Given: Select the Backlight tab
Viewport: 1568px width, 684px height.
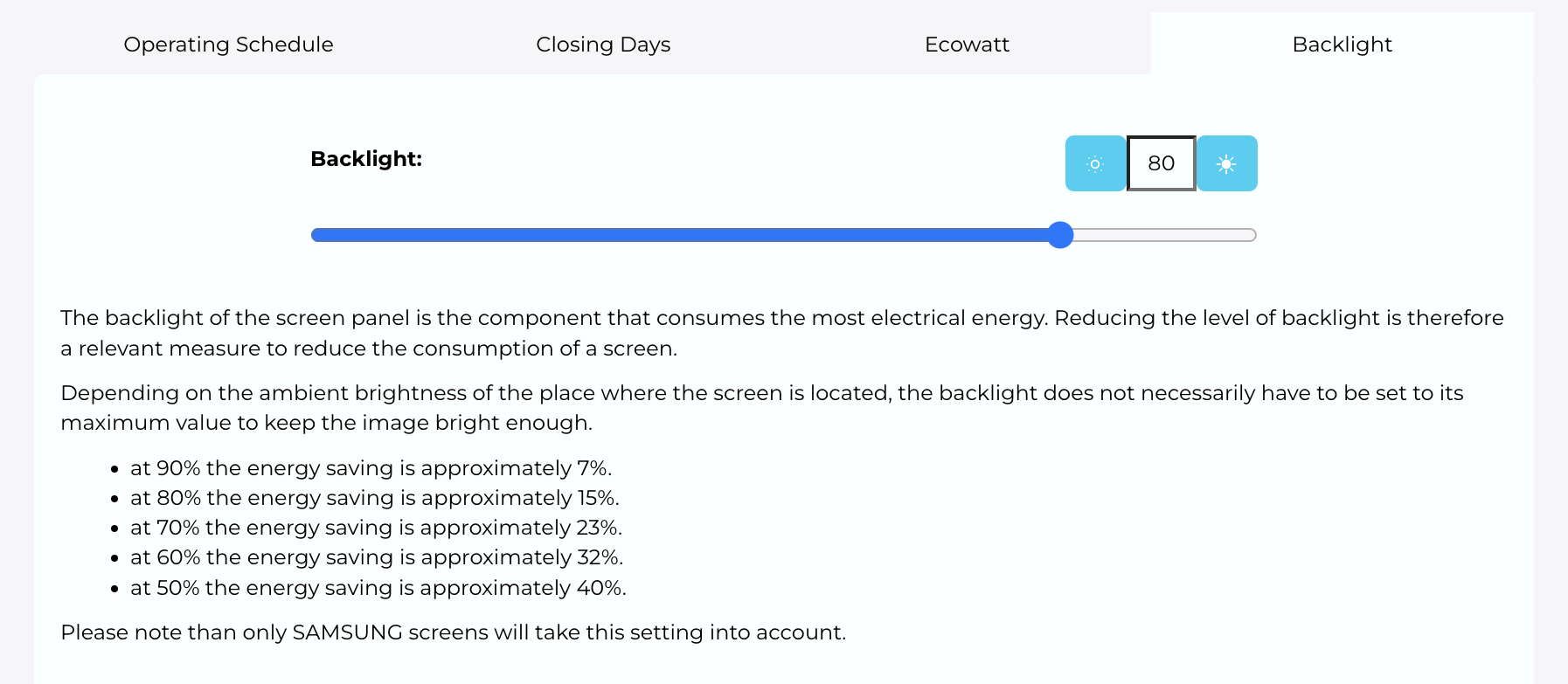Looking at the screenshot, I should point(1342,45).
